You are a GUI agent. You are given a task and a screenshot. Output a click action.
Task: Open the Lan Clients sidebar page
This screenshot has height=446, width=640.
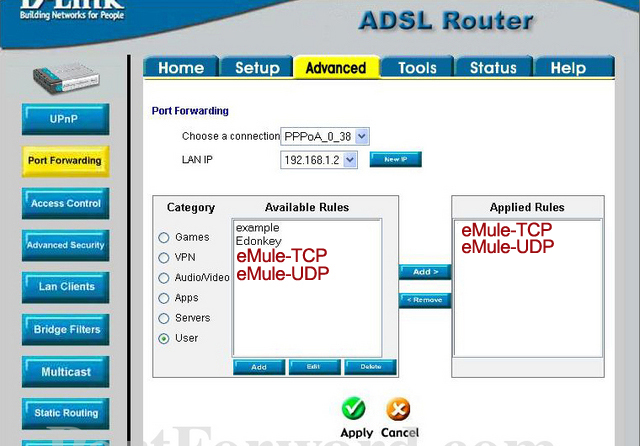[x=65, y=287]
